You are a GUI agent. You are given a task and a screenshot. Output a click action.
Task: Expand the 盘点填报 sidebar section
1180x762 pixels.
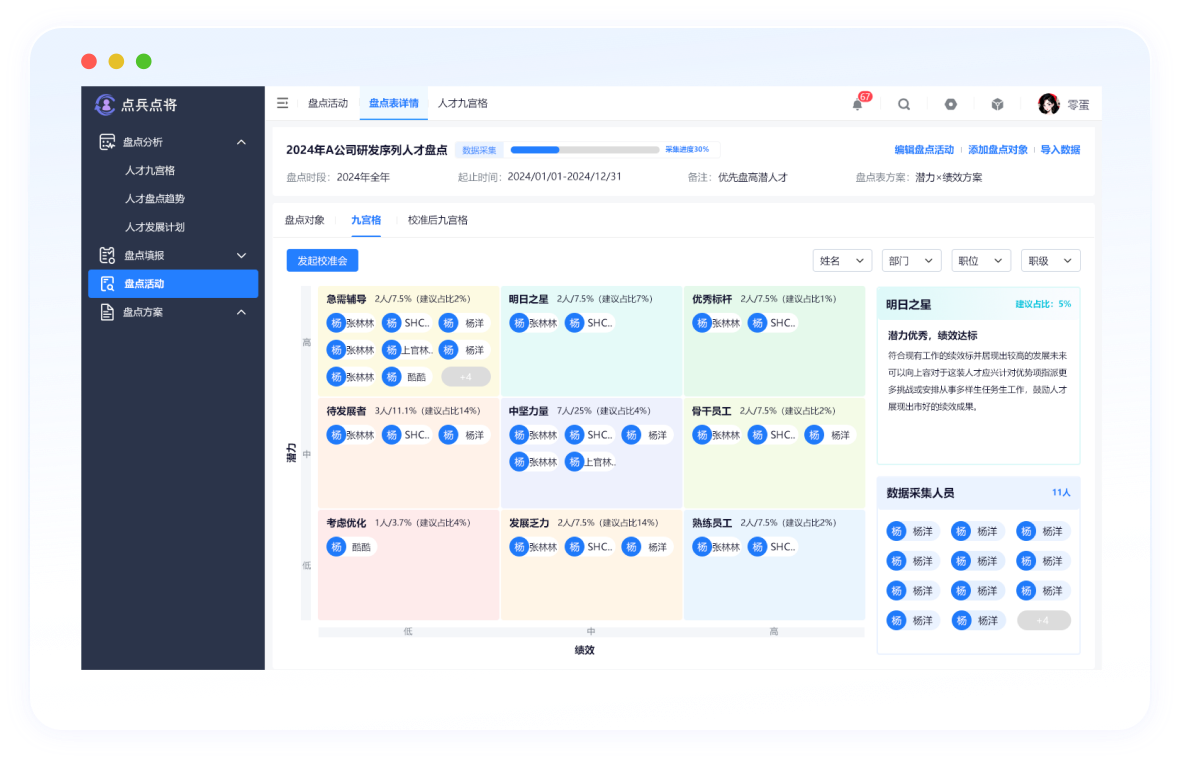[x=241, y=255]
